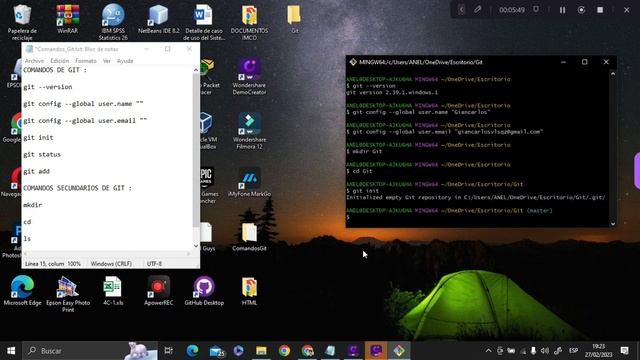Open Edición menu in Notepad
Screen dimensions: 640x360
point(60,61)
